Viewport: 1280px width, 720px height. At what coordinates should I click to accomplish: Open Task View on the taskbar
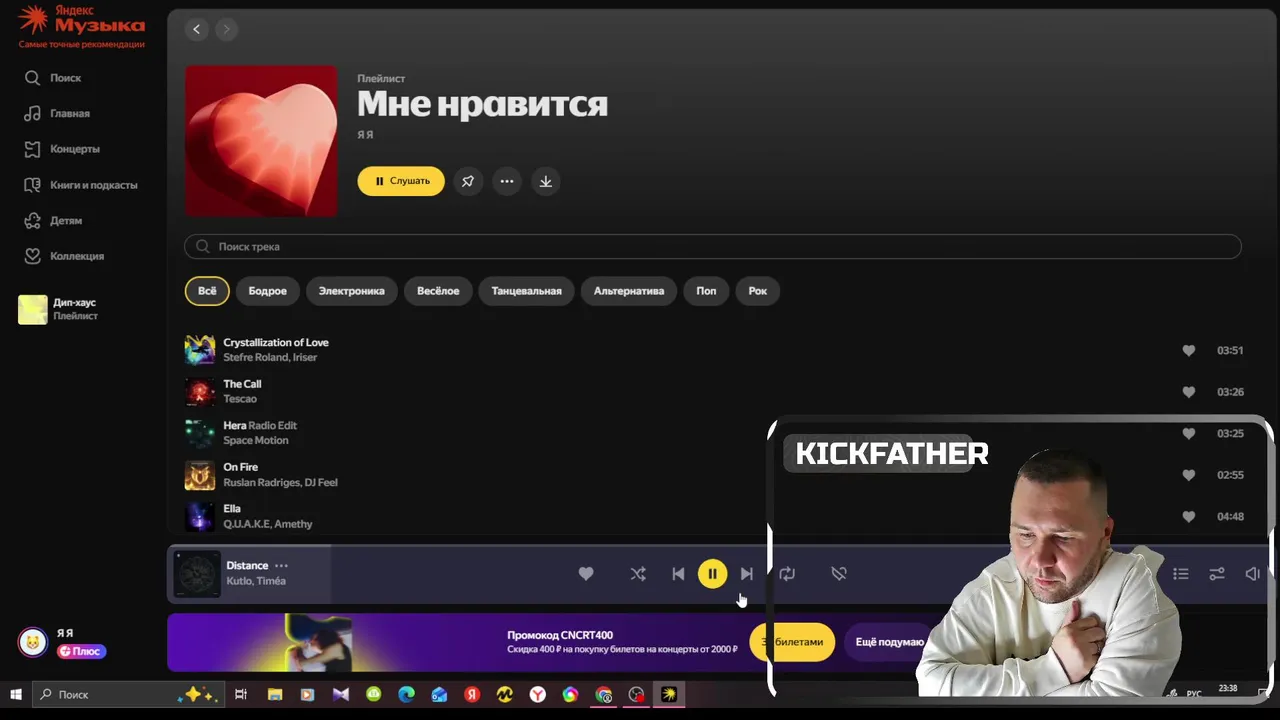241,695
